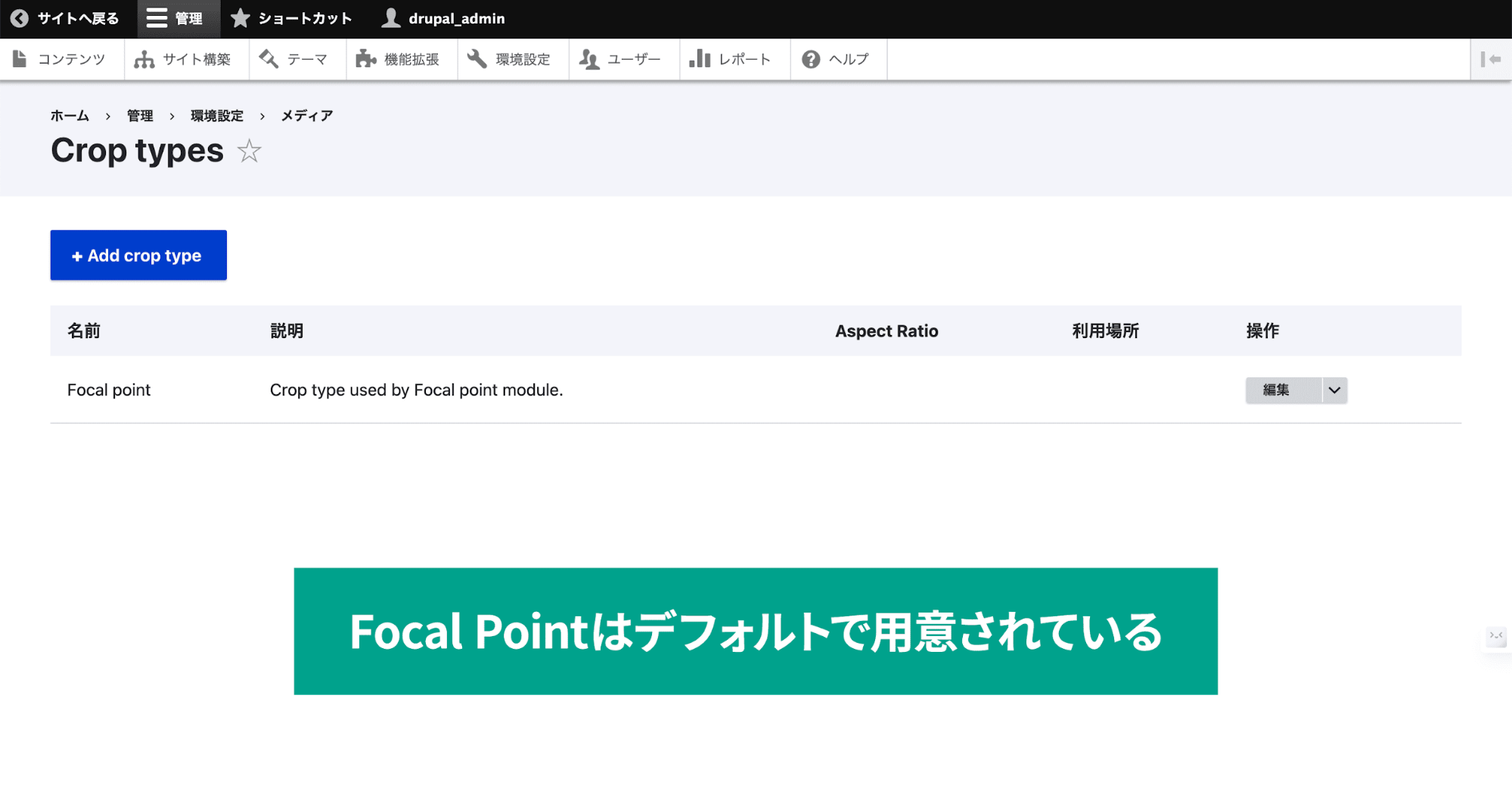1512x788 pixels.
Task: Expand the operations dropdown arrow beside 編集
Action: click(x=1334, y=390)
